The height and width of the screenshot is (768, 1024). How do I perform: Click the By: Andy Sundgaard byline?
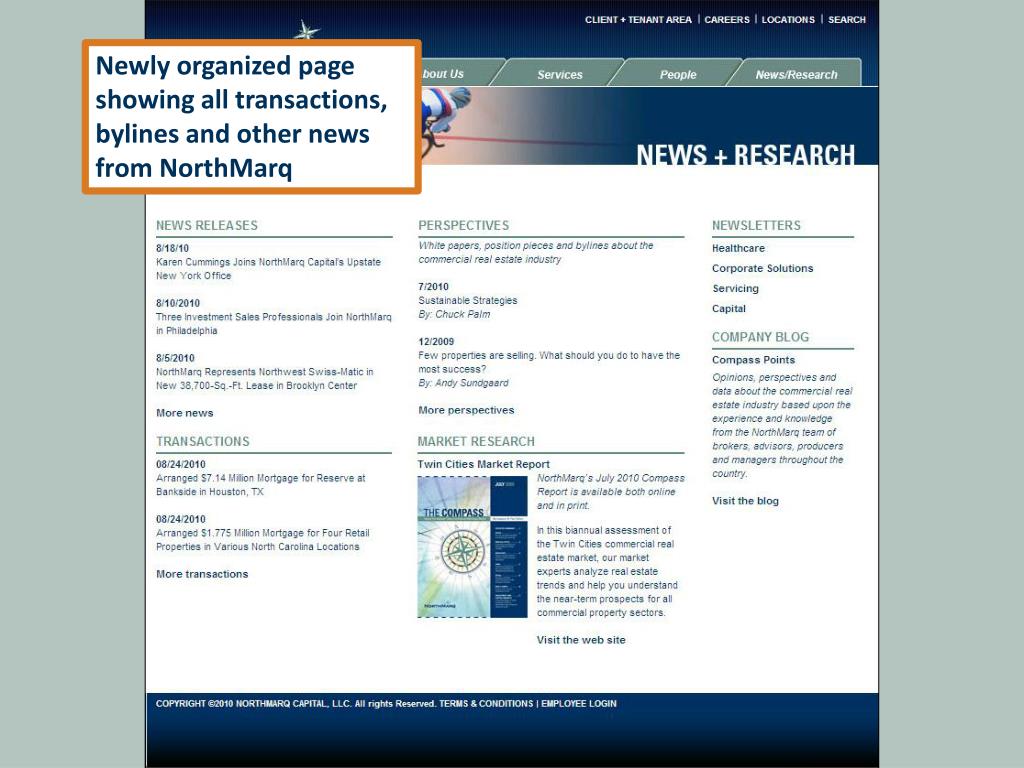click(x=463, y=383)
